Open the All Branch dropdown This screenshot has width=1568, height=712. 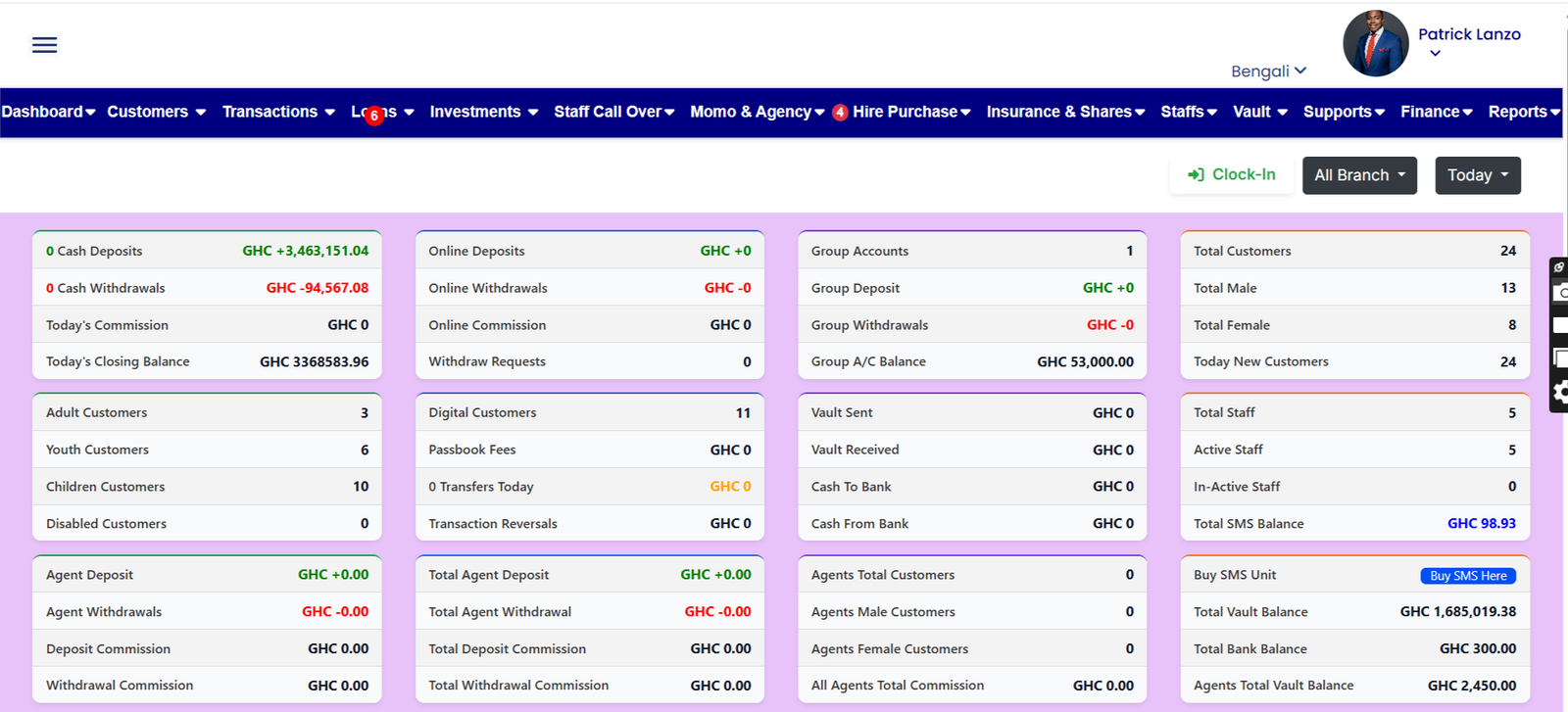(1358, 175)
